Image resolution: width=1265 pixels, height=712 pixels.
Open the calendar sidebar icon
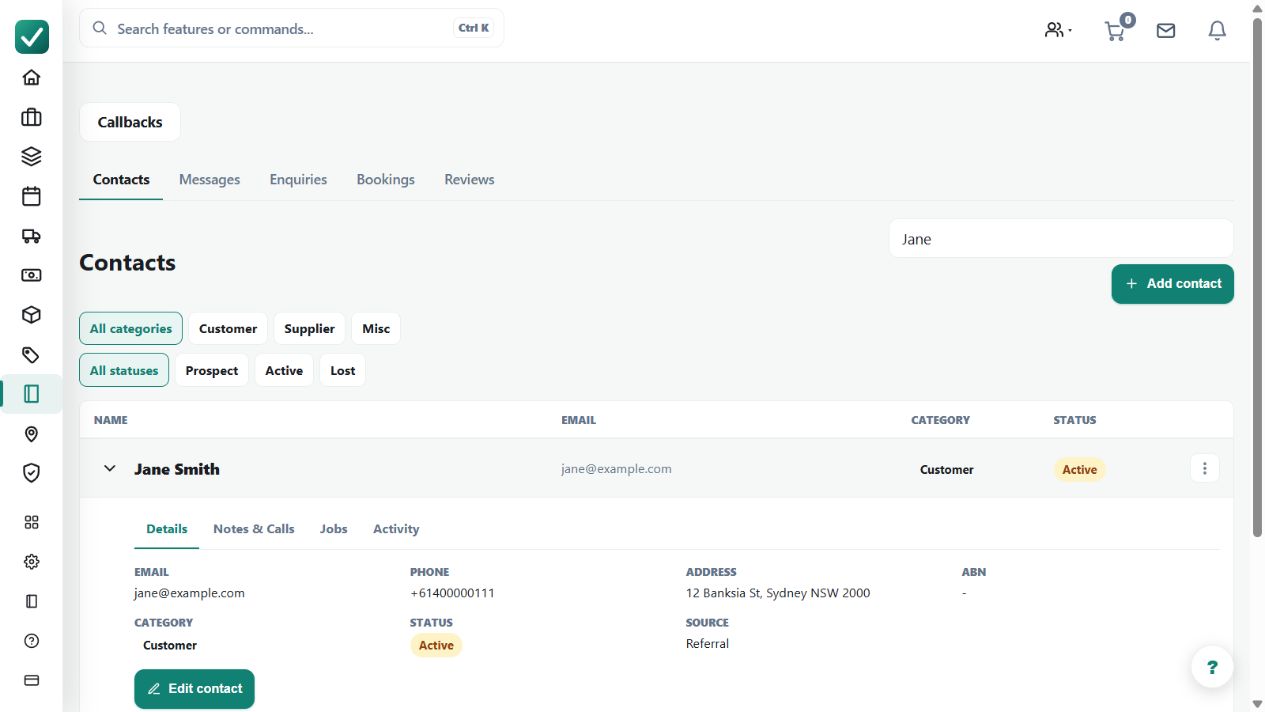pos(31,196)
